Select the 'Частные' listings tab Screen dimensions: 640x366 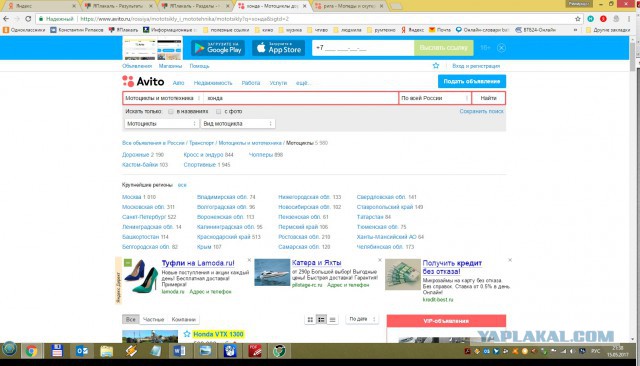point(153,319)
